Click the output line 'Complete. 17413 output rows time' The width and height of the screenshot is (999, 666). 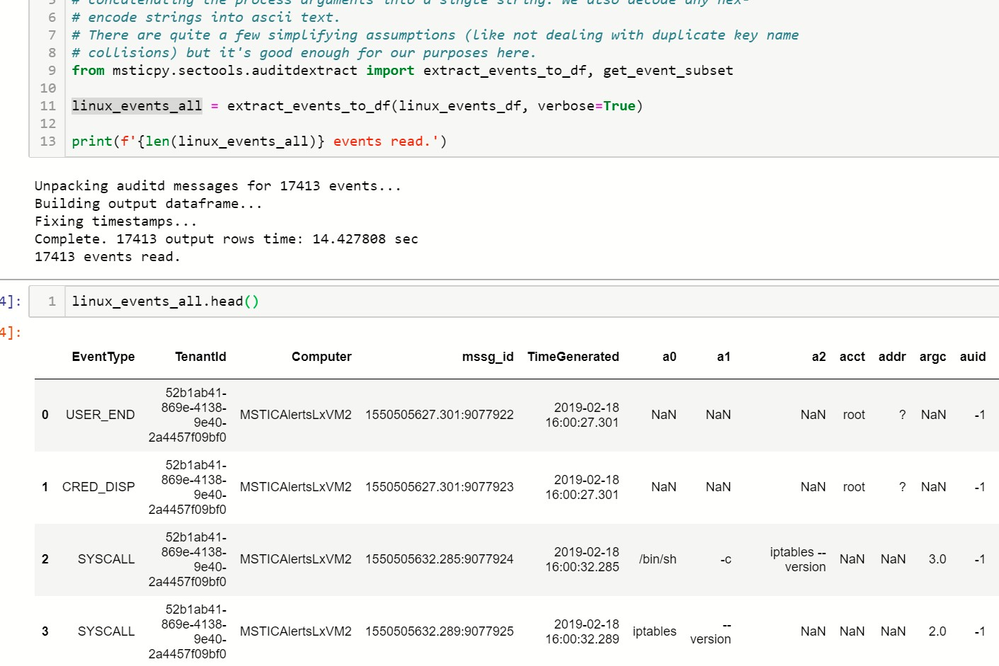(x=226, y=239)
